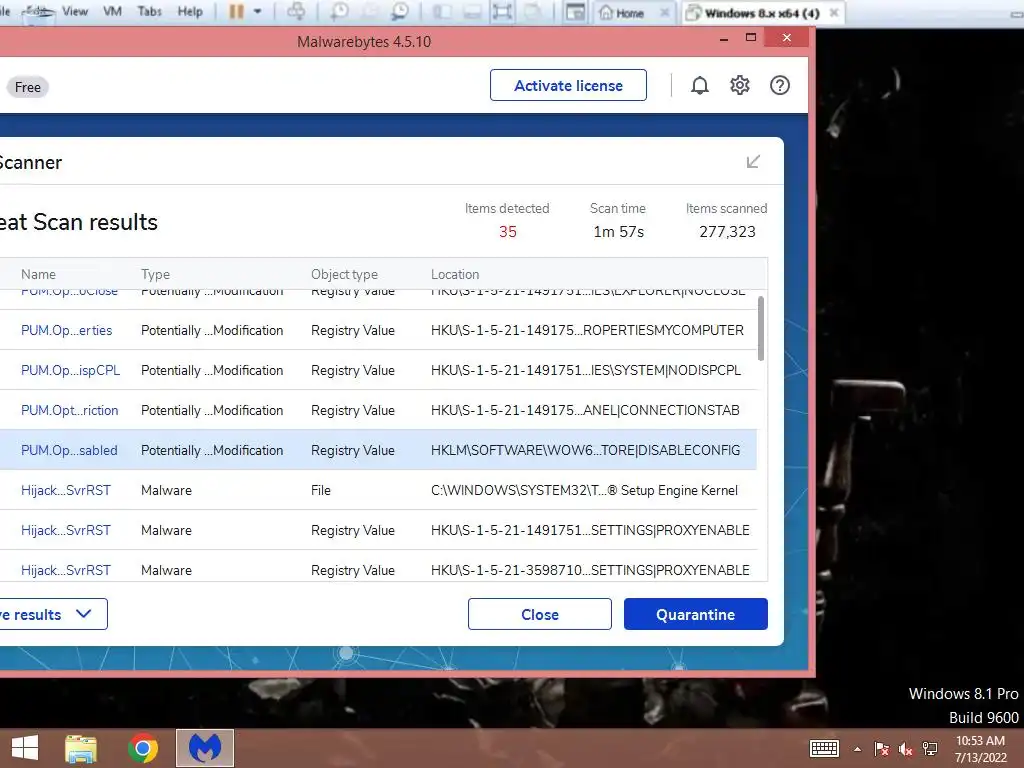1024x768 pixels.
Task: Open the Windows Start button
Action: [25, 748]
